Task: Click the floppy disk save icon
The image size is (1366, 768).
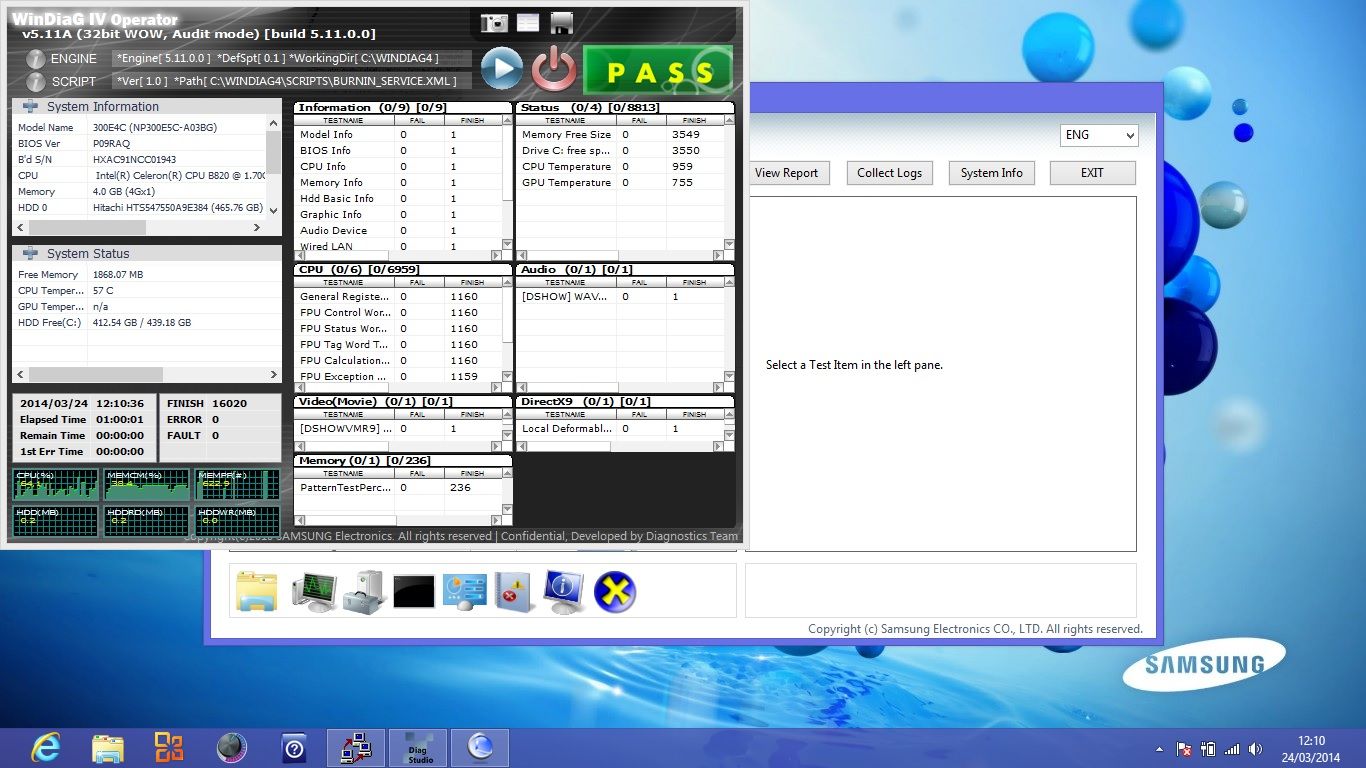Action: pyautogui.click(x=561, y=23)
